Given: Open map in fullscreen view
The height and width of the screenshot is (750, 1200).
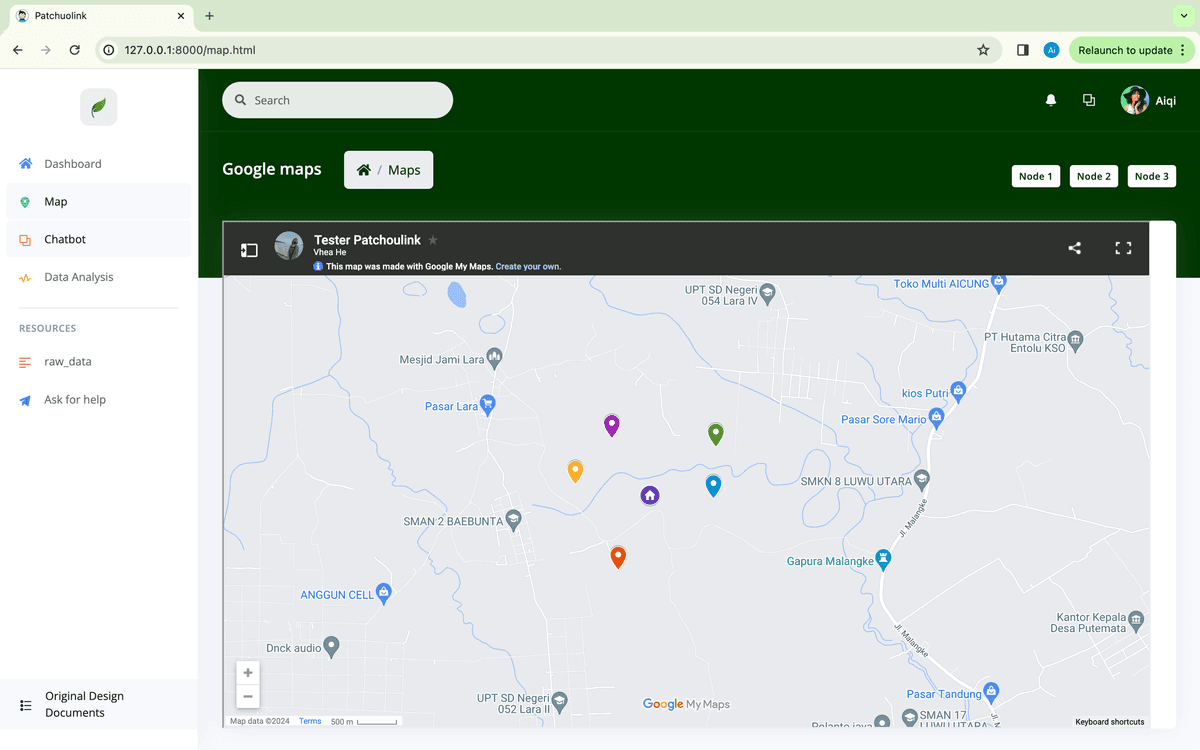Looking at the screenshot, I should pyautogui.click(x=1123, y=248).
